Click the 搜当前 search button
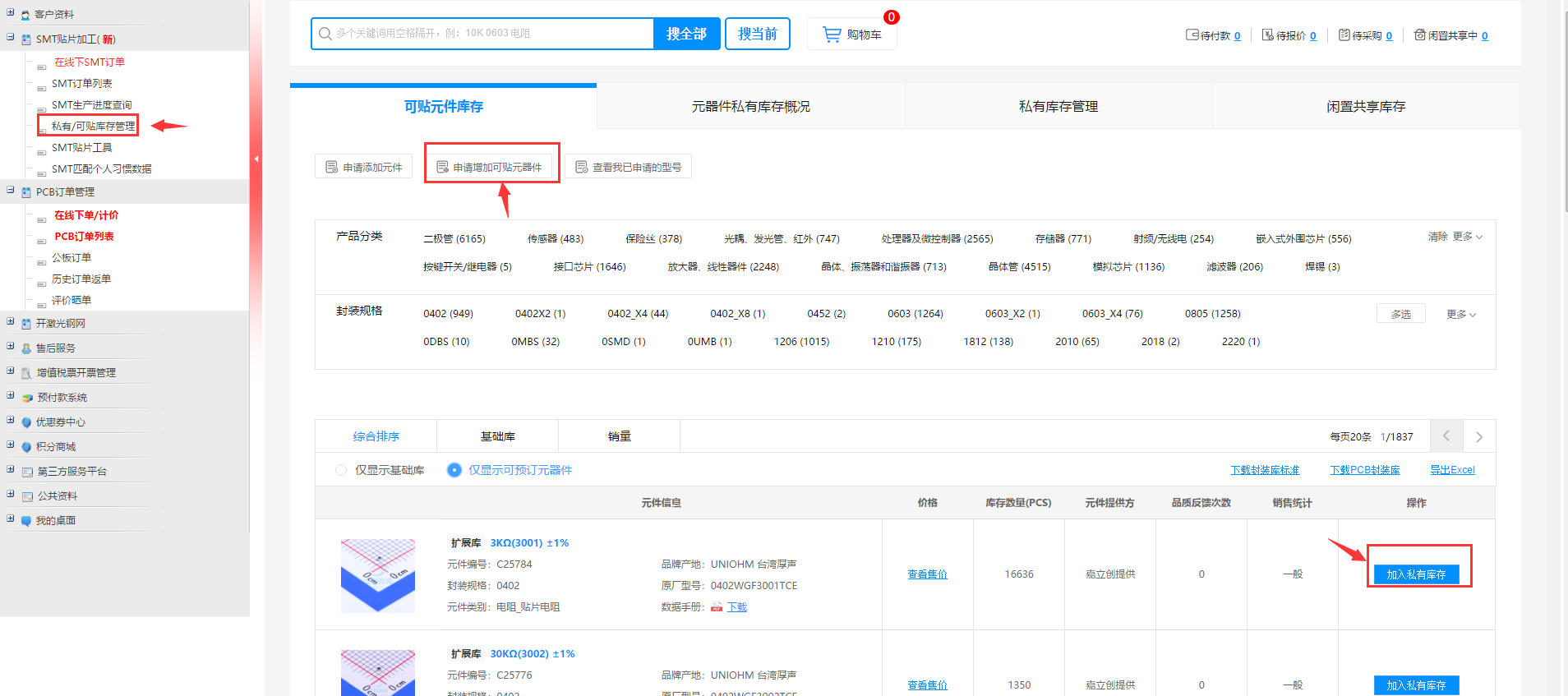The height and width of the screenshot is (696, 1568). [x=758, y=34]
